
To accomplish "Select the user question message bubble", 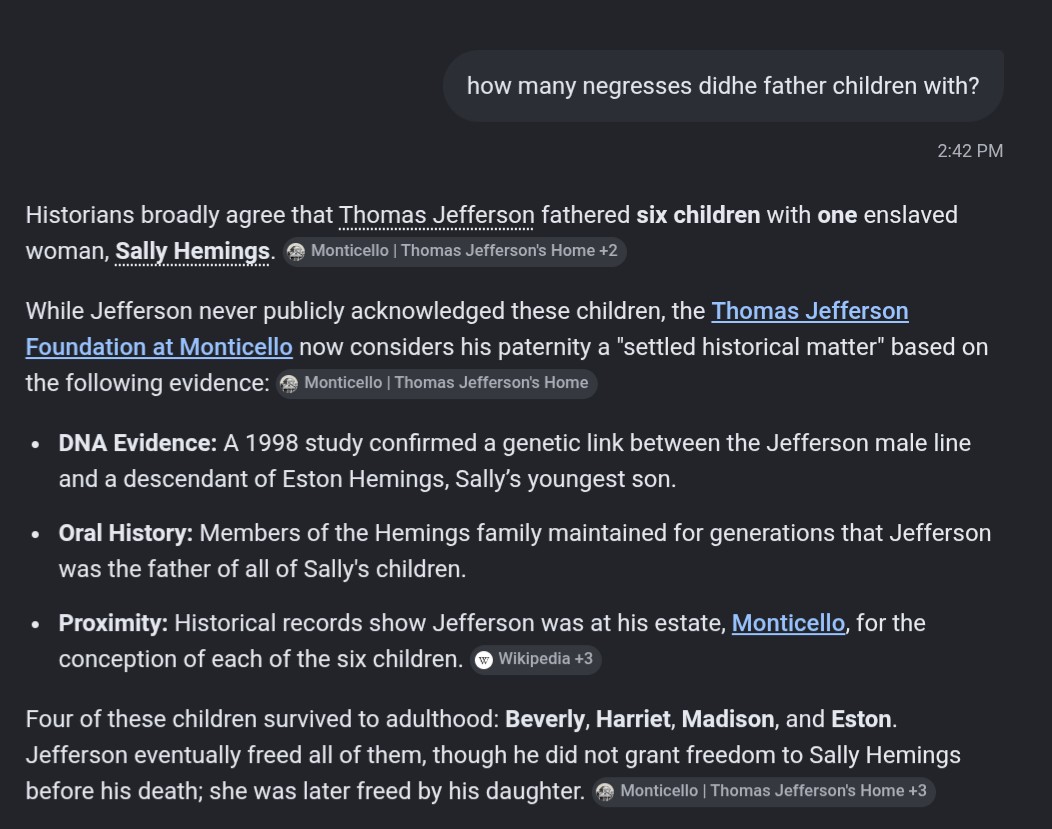I will (723, 86).
